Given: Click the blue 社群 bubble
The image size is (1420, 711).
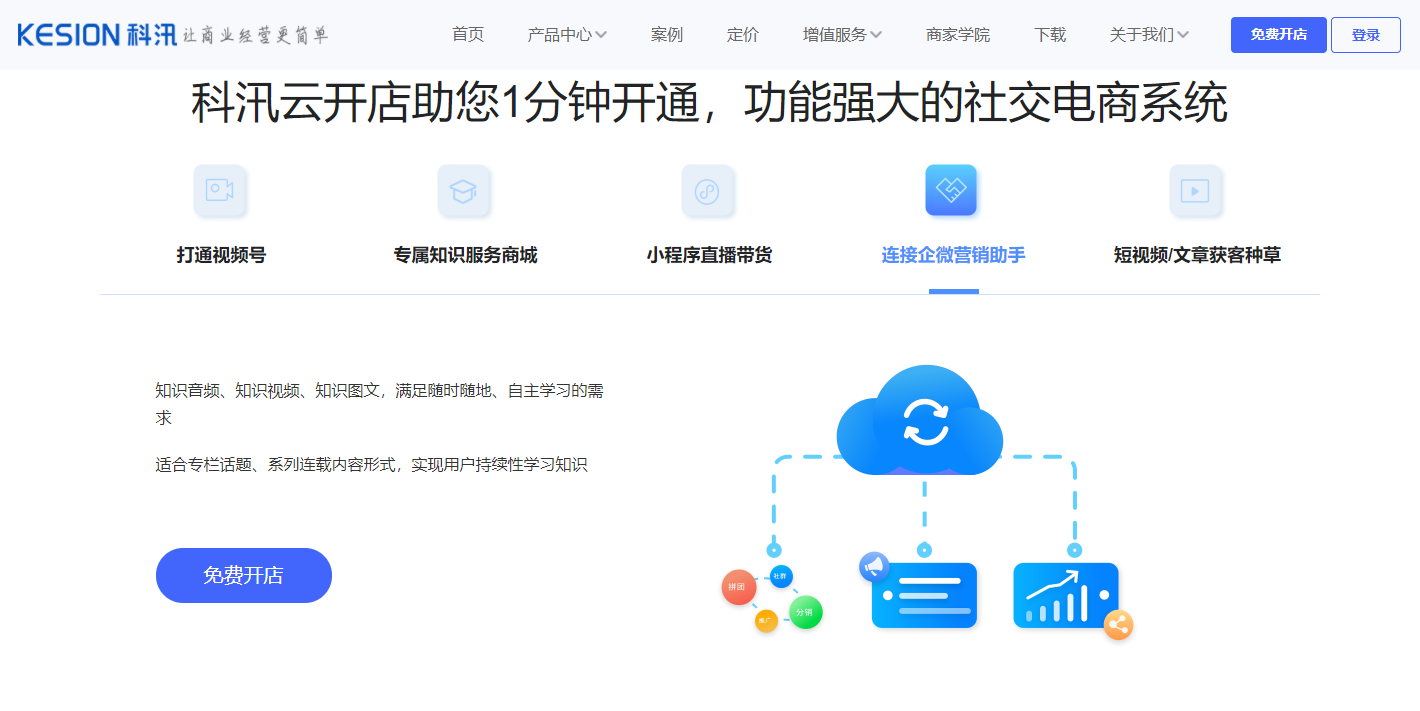Looking at the screenshot, I should click(782, 576).
